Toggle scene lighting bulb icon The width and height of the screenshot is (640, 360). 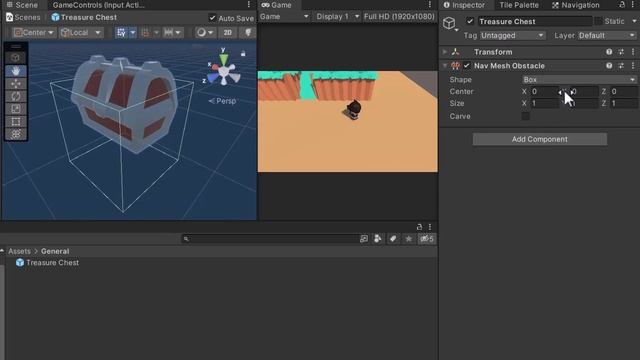point(247,33)
